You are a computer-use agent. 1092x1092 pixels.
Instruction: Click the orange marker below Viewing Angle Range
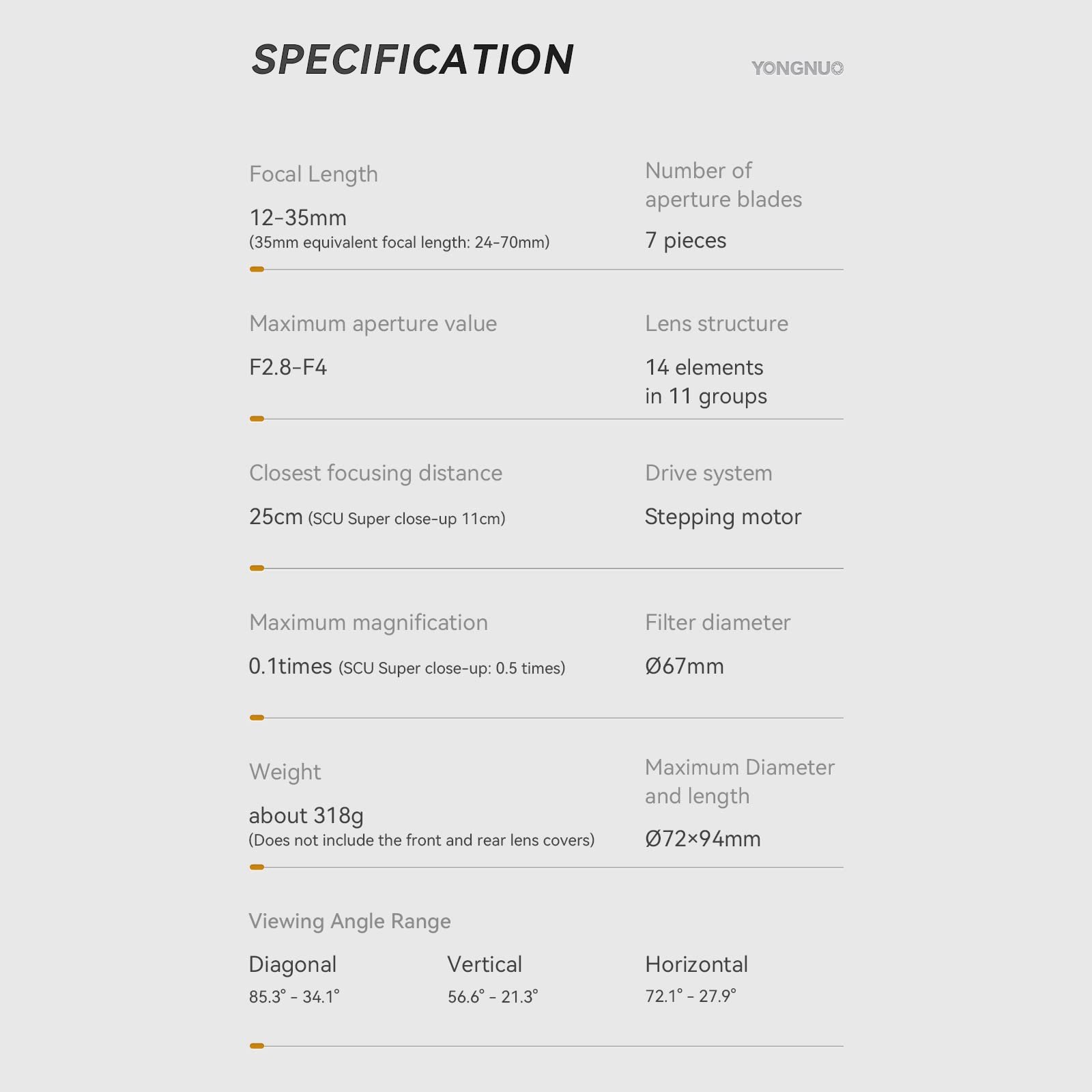pyautogui.click(x=257, y=1046)
